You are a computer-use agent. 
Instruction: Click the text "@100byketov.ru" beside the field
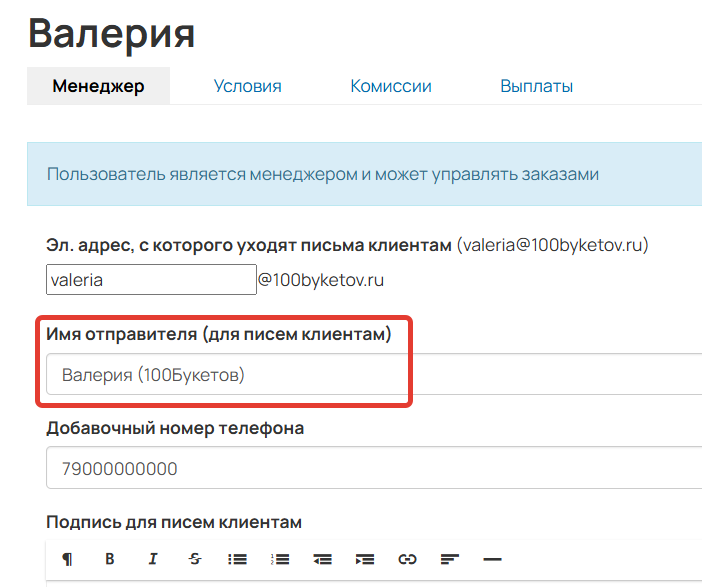pyautogui.click(x=321, y=280)
